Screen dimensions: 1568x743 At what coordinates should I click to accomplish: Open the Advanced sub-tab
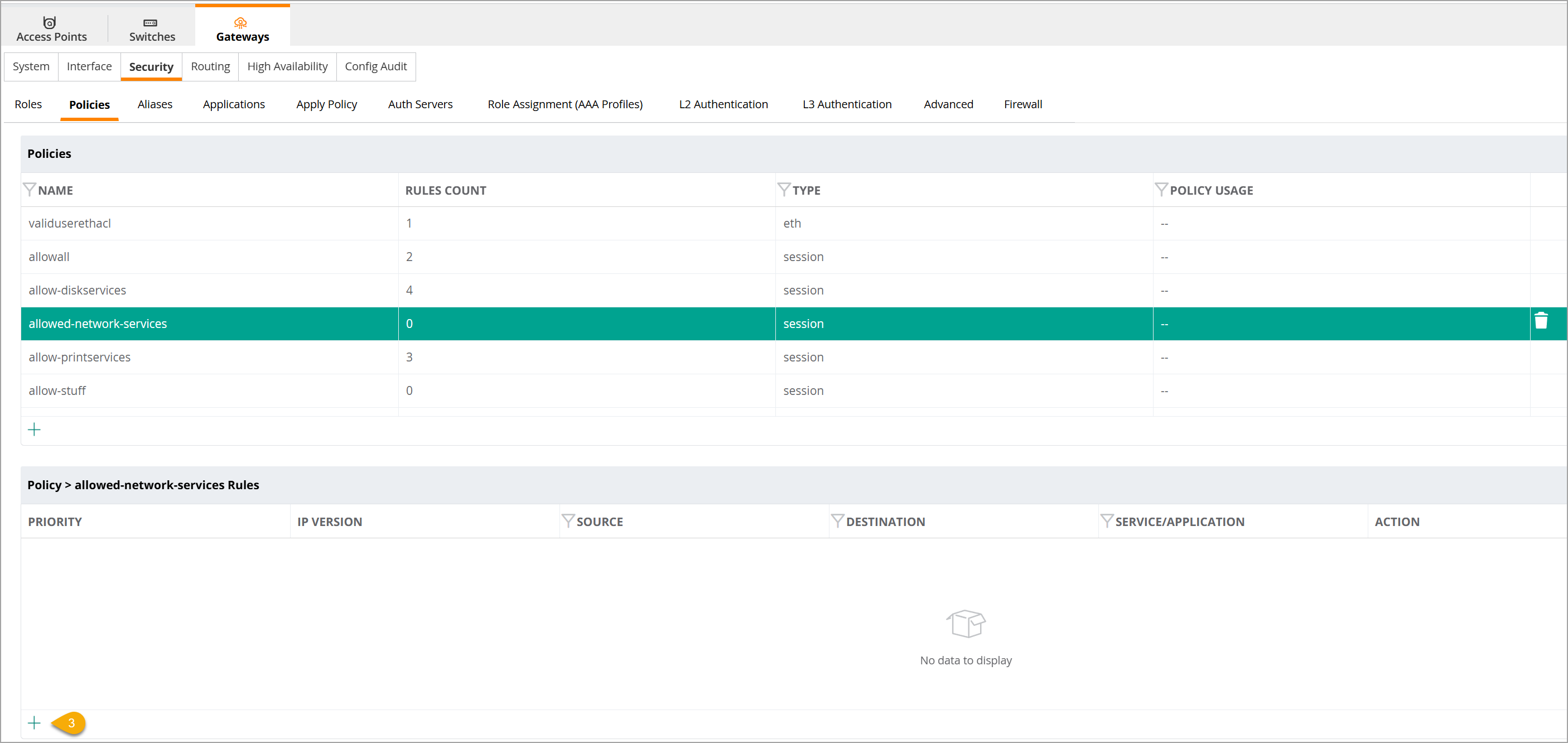tap(948, 104)
